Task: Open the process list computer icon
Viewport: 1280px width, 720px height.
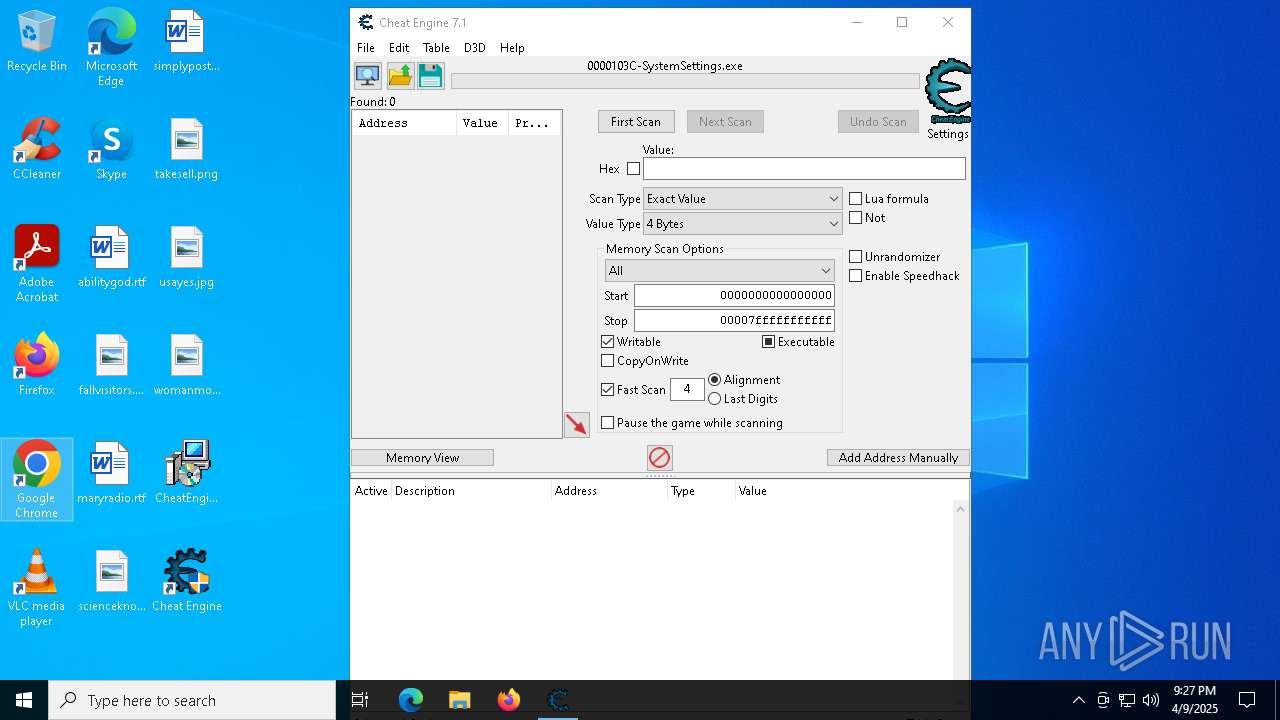Action: (368, 76)
